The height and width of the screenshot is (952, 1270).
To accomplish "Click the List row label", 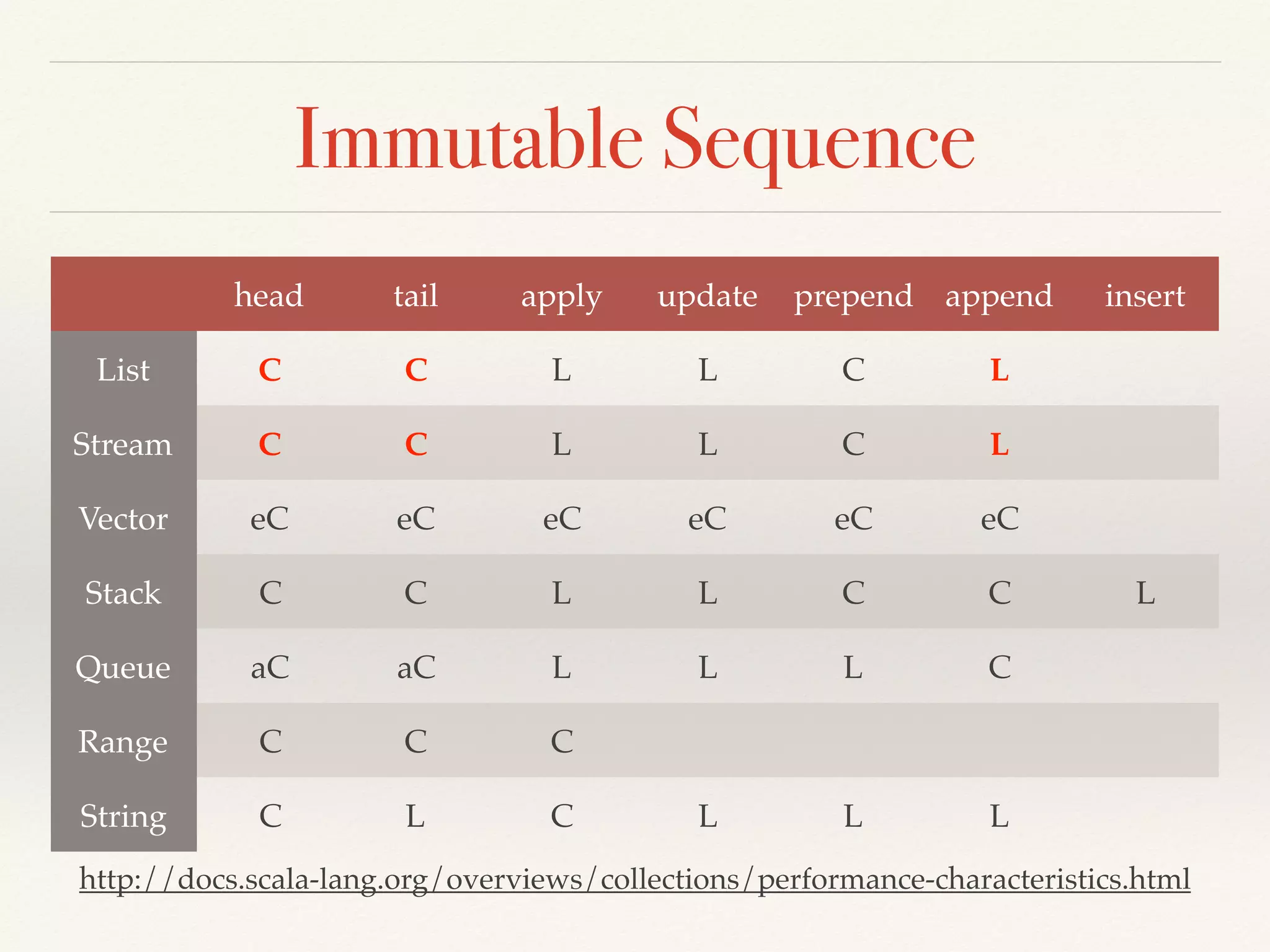I will [x=123, y=370].
